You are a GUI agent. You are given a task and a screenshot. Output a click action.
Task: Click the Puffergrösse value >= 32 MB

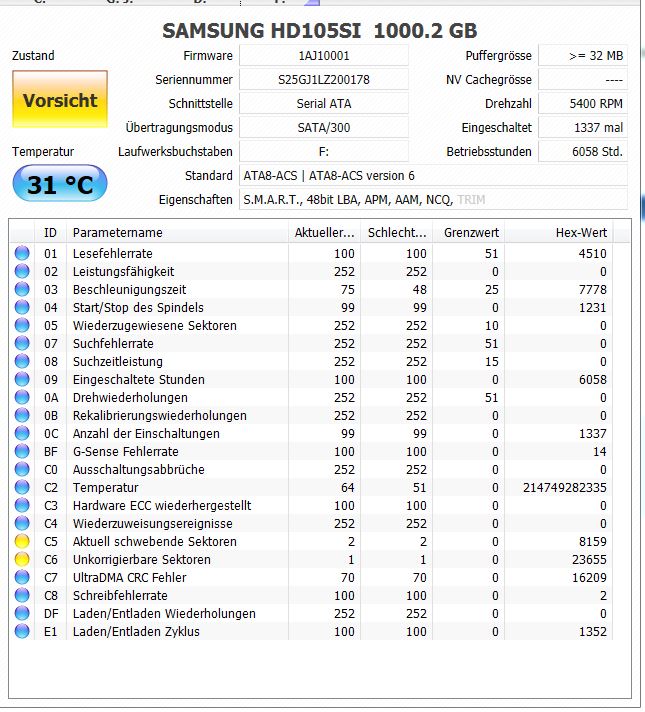click(x=583, y=55)
